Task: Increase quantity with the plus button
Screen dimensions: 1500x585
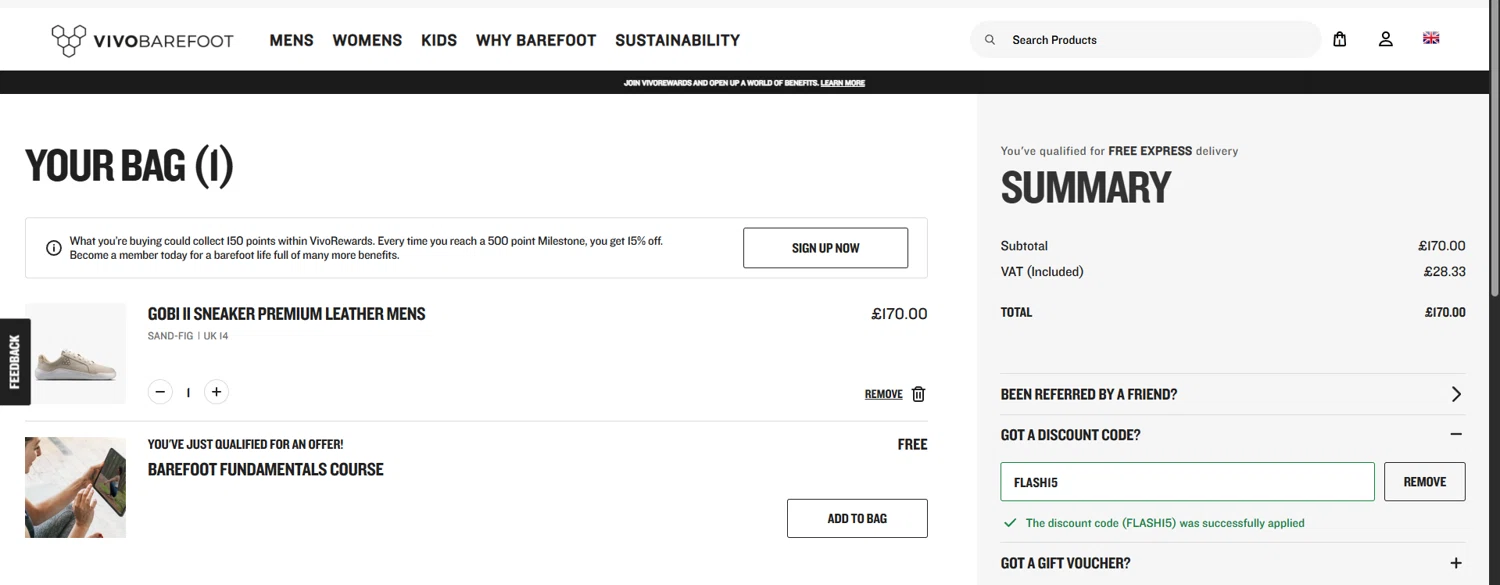Action: click(216, 392)
